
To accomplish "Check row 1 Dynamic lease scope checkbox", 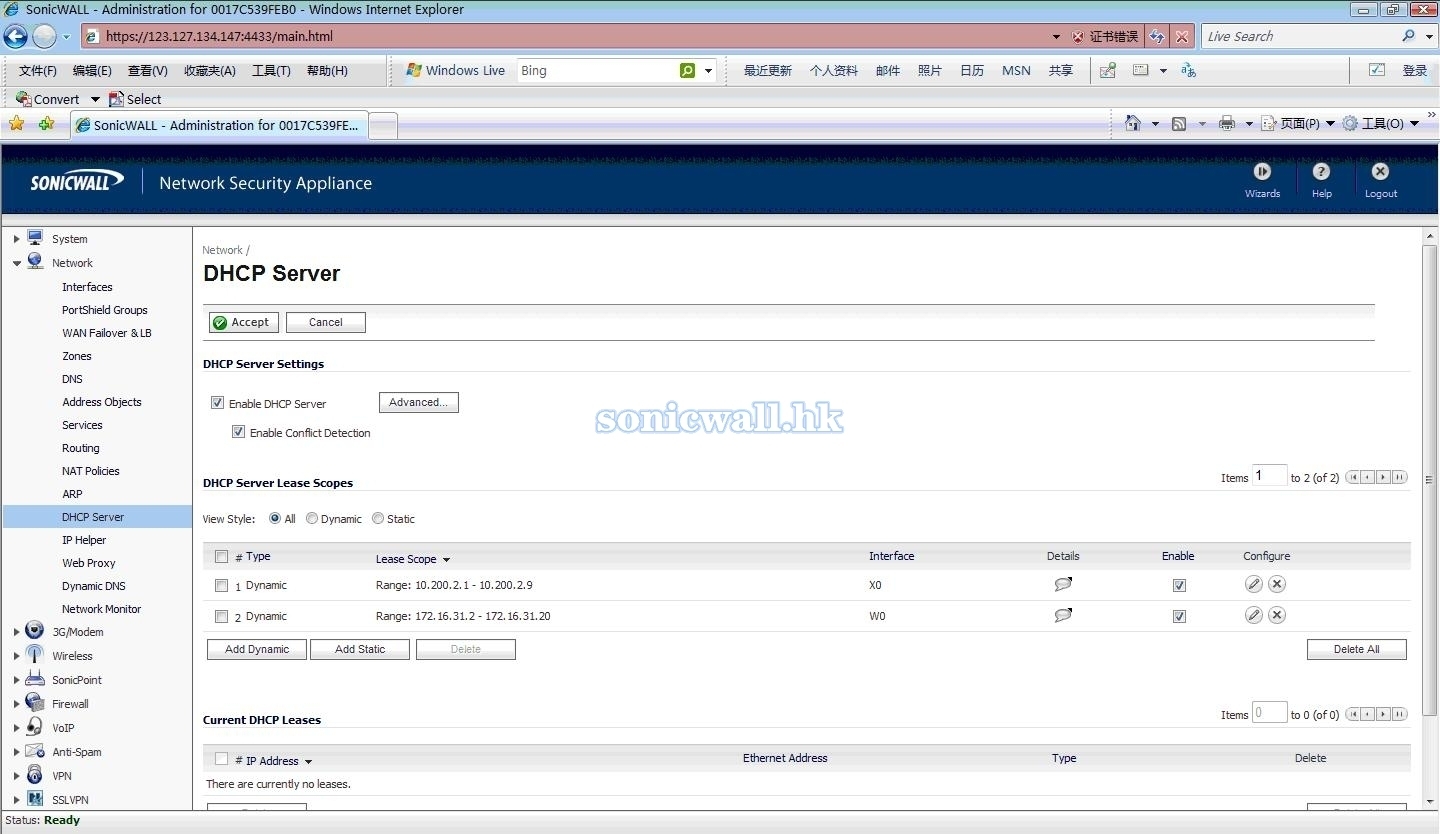I will tap(222, 586).
